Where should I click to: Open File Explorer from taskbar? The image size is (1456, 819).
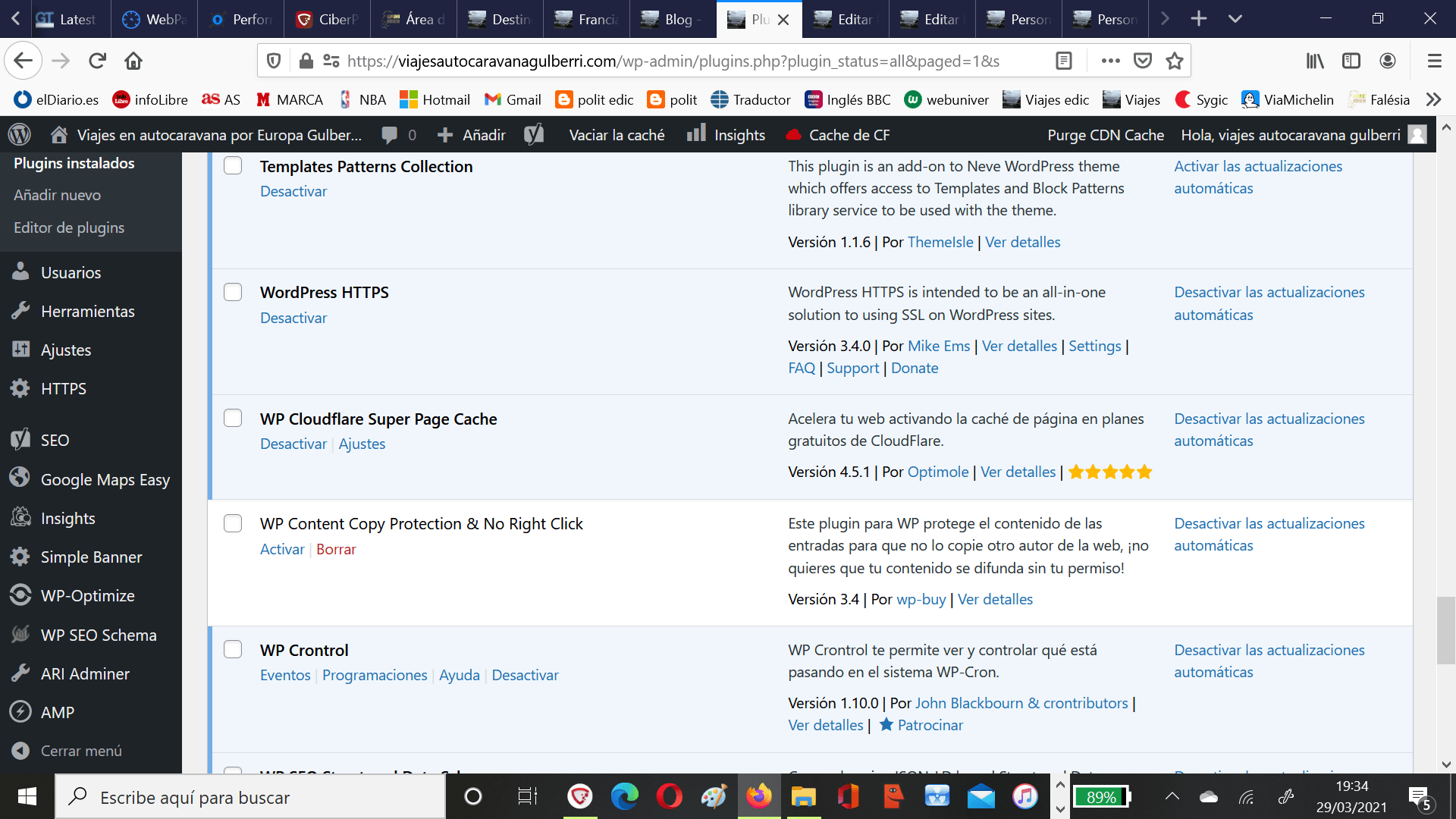[x=803, y=796]
